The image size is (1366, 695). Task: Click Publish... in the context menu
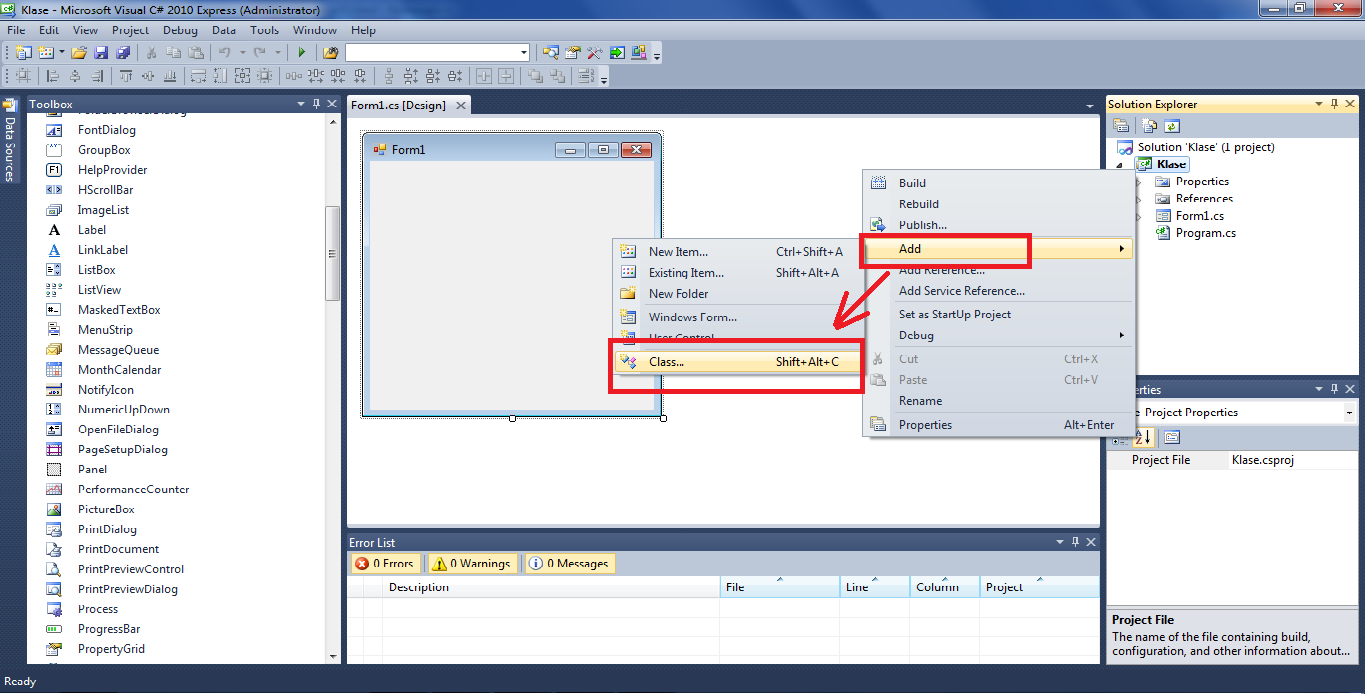tap(998, 225)
